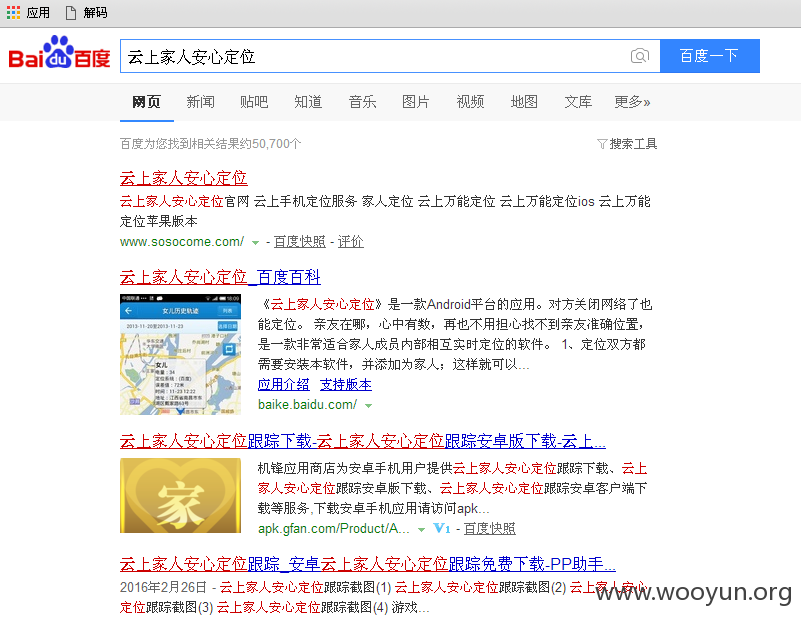The width and height of the screenshot is (801, 621).
Task: Switch to the 知道 tab
Action: (x=308, y=102)
